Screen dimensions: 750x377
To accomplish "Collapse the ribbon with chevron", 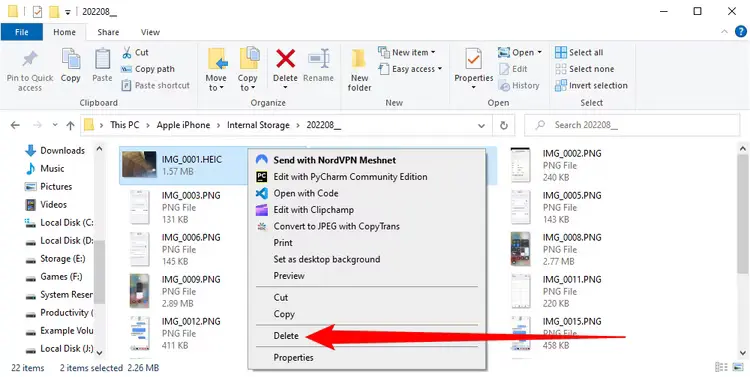I will 724,32.
